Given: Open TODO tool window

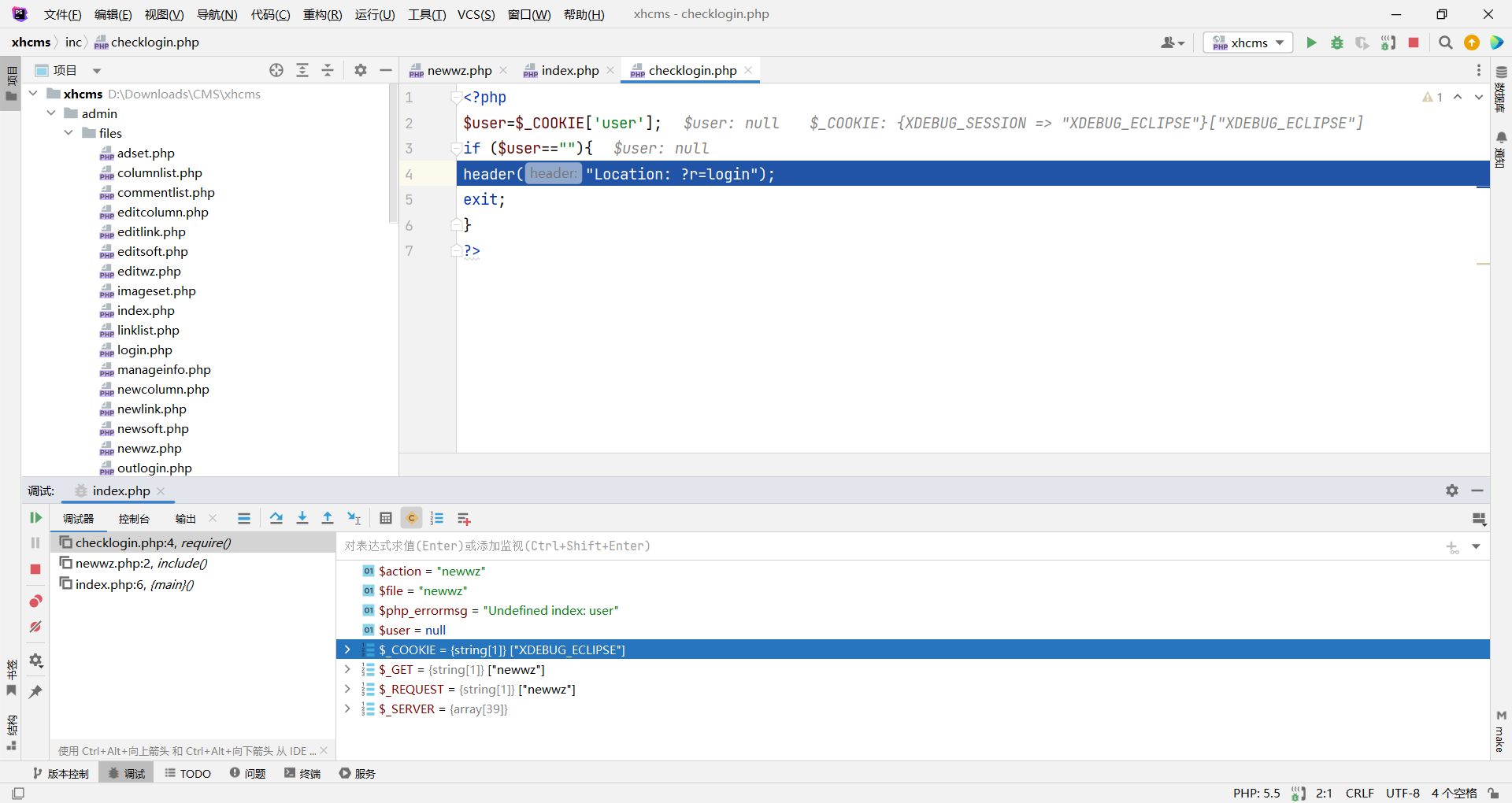Looking at the screenshot, I should click(188, 773).
